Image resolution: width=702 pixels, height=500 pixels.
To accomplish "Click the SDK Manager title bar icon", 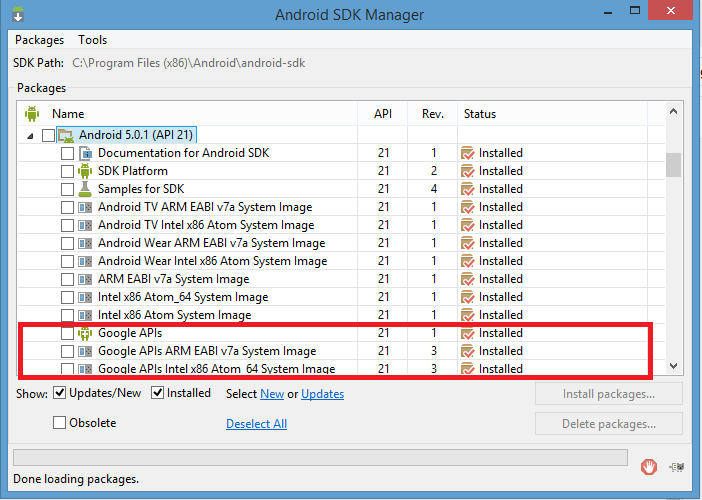I will coord(16,14).
